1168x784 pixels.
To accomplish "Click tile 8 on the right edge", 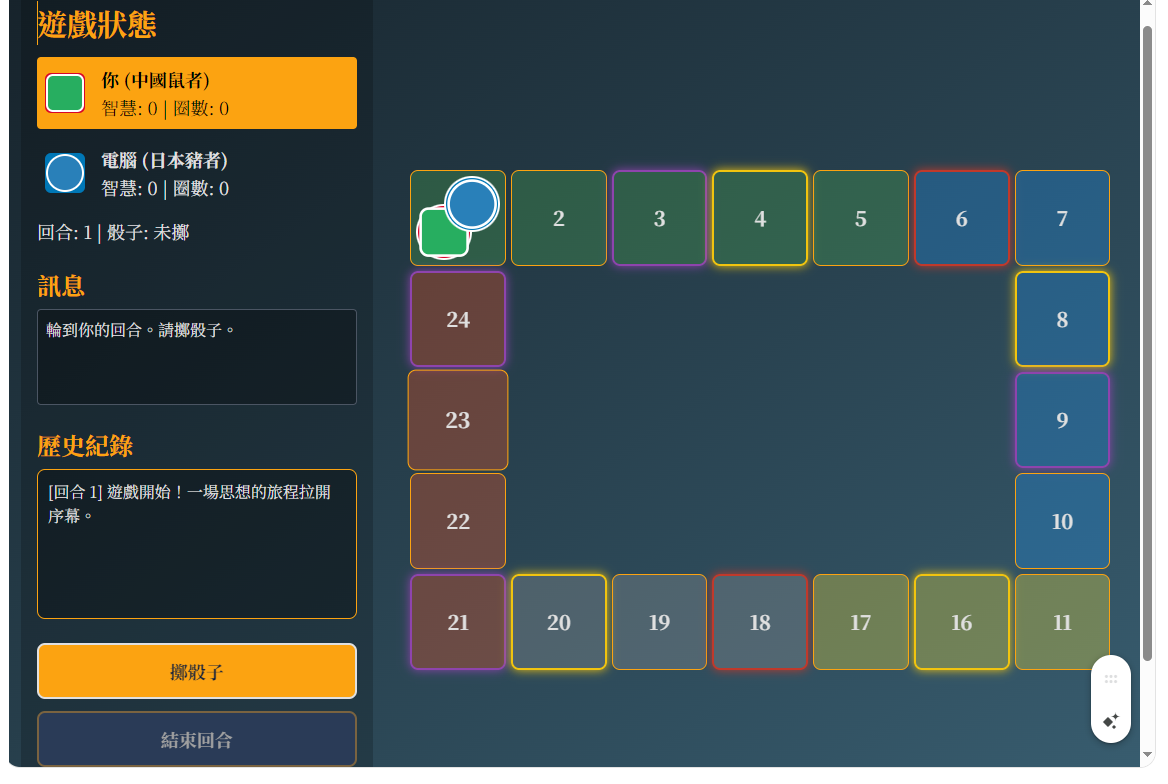I will click(1062, 319).
